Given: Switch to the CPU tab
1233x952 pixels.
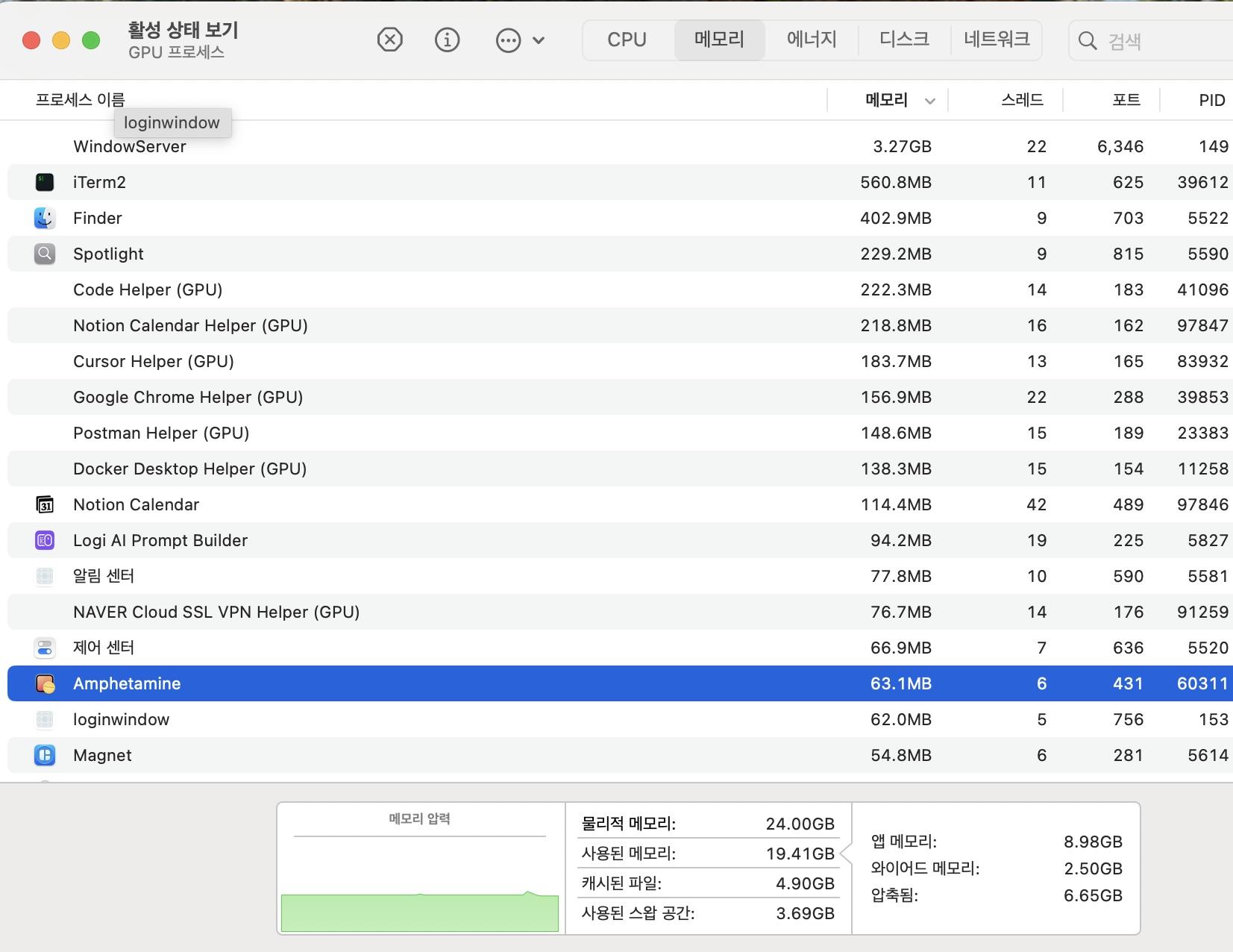Looking at the screenshot, I should point(627,40).
